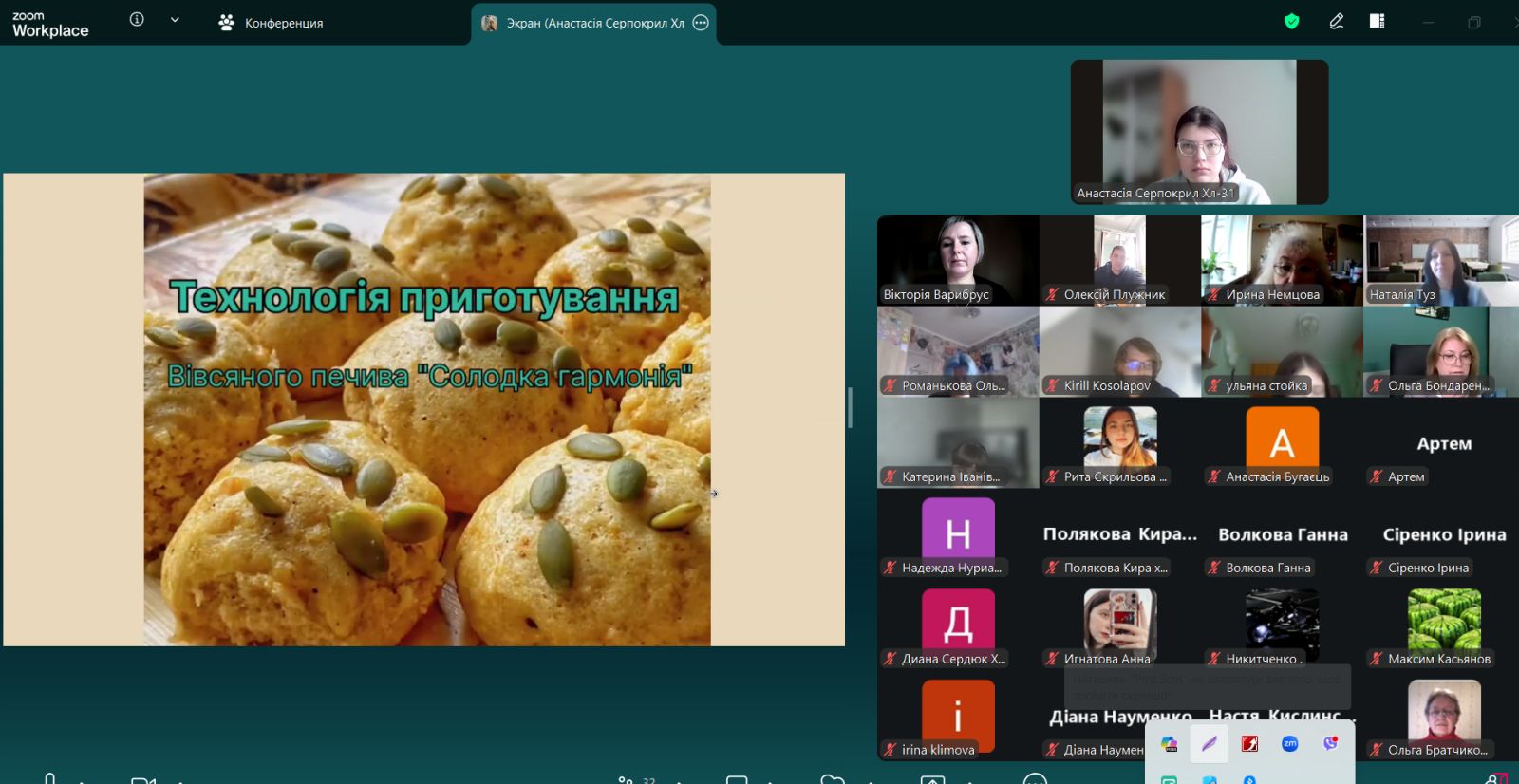Viewport: 1519px width, 784px height.
Task: Switch to the Конференция tab
Action: [271, 23]
